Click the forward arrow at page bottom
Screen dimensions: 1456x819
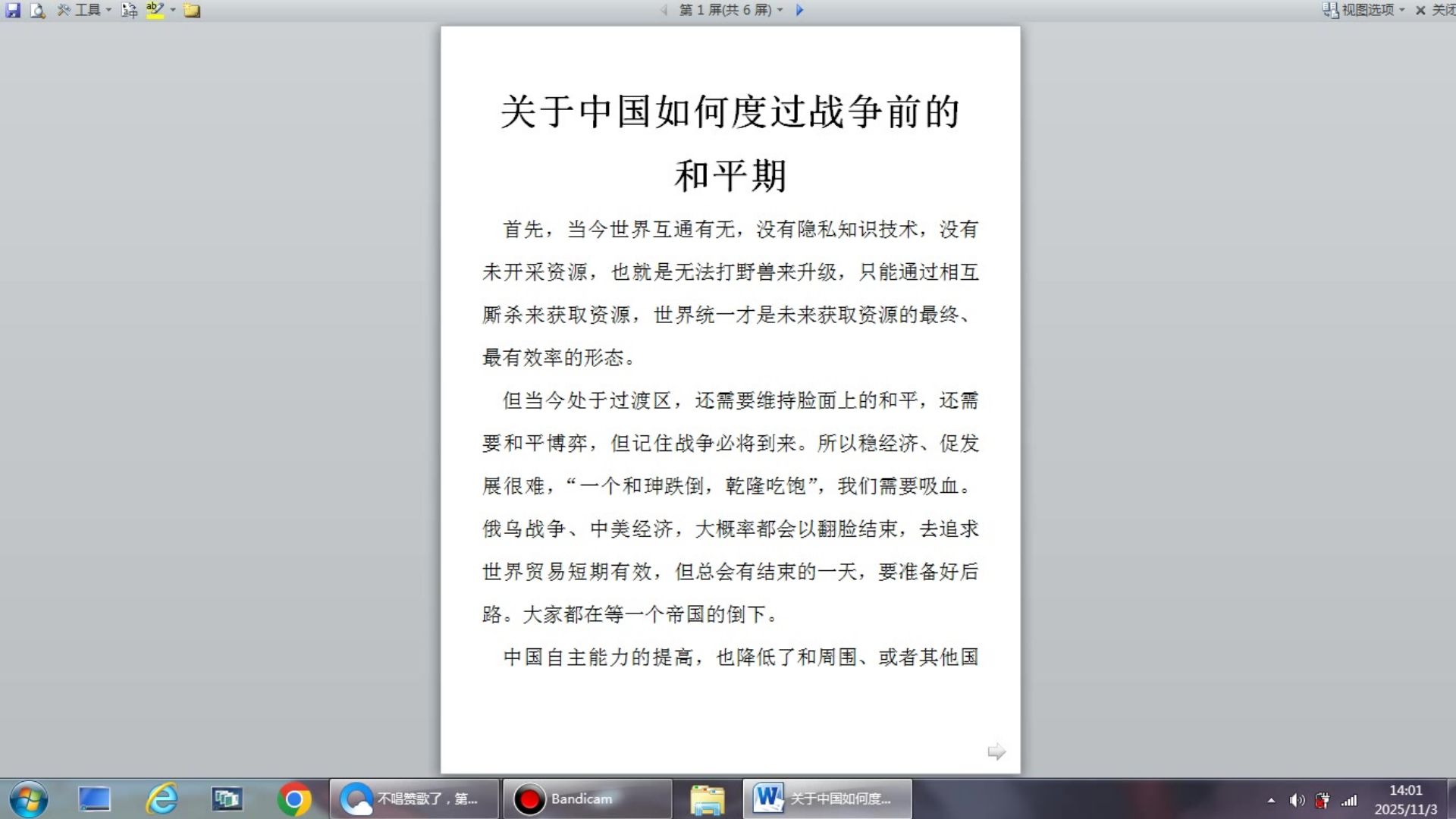click(x=996, y=752)
